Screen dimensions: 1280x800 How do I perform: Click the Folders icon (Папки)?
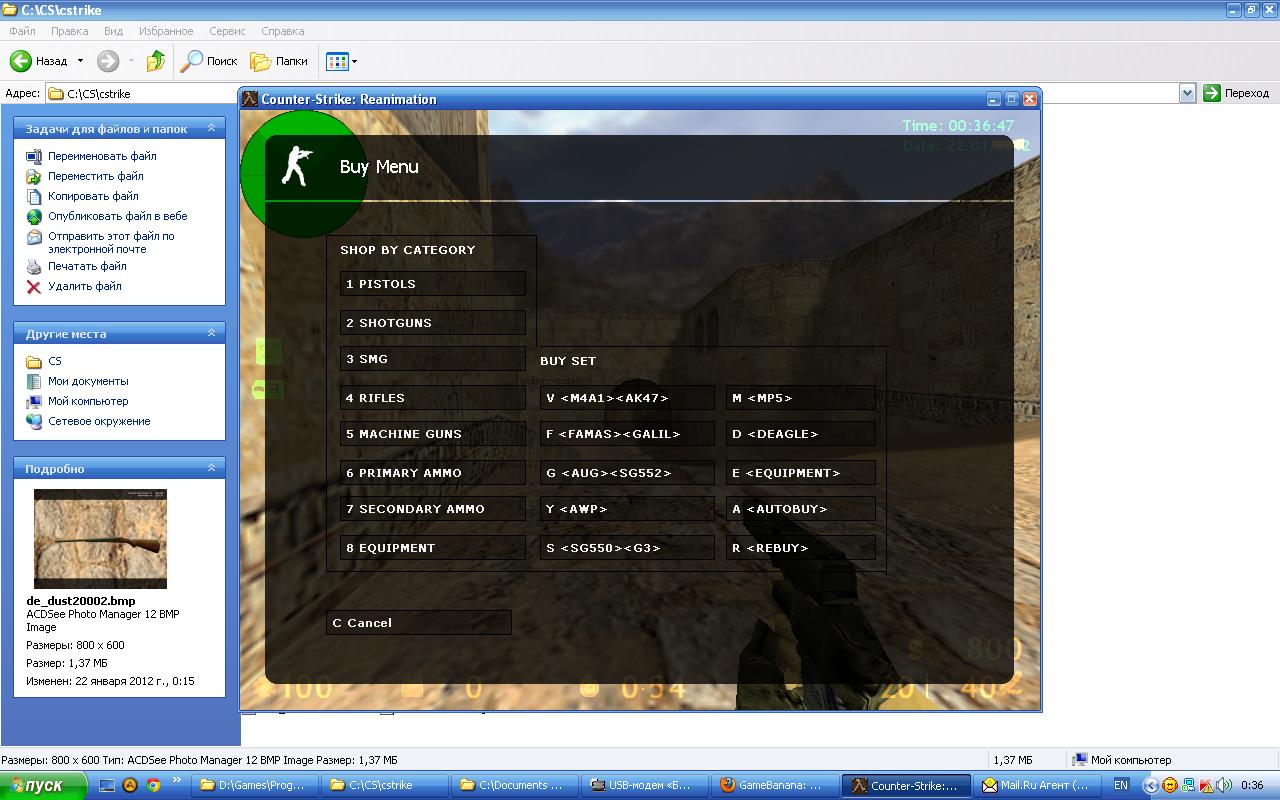(x=260, y=61)
